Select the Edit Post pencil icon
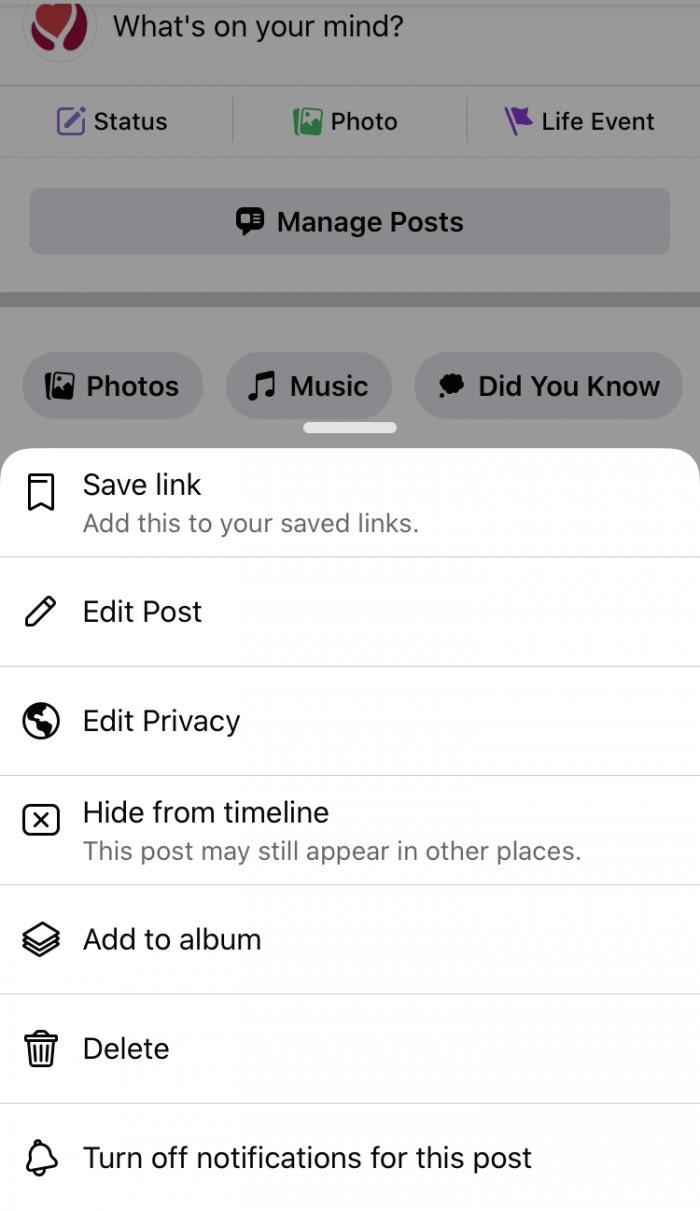 (x=40, y=611)
